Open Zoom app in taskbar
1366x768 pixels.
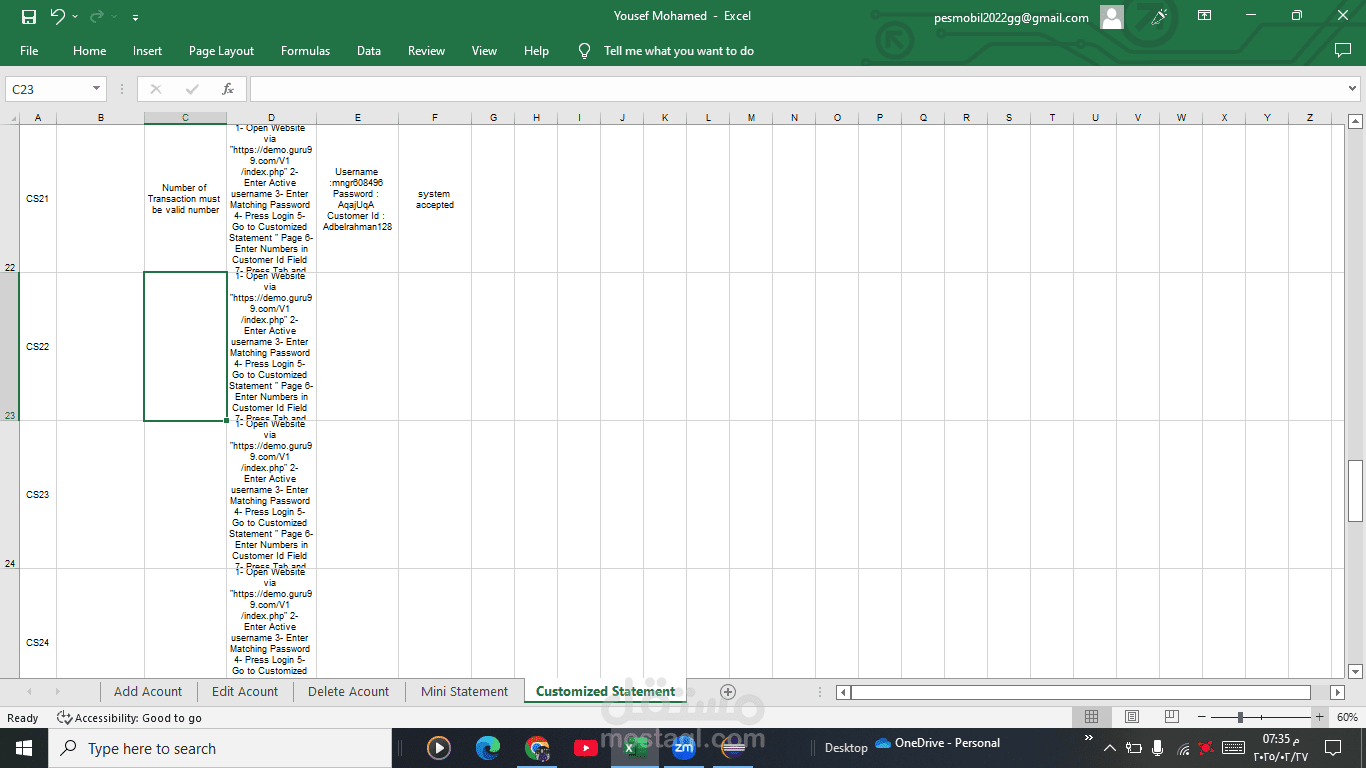coord(684,747)
